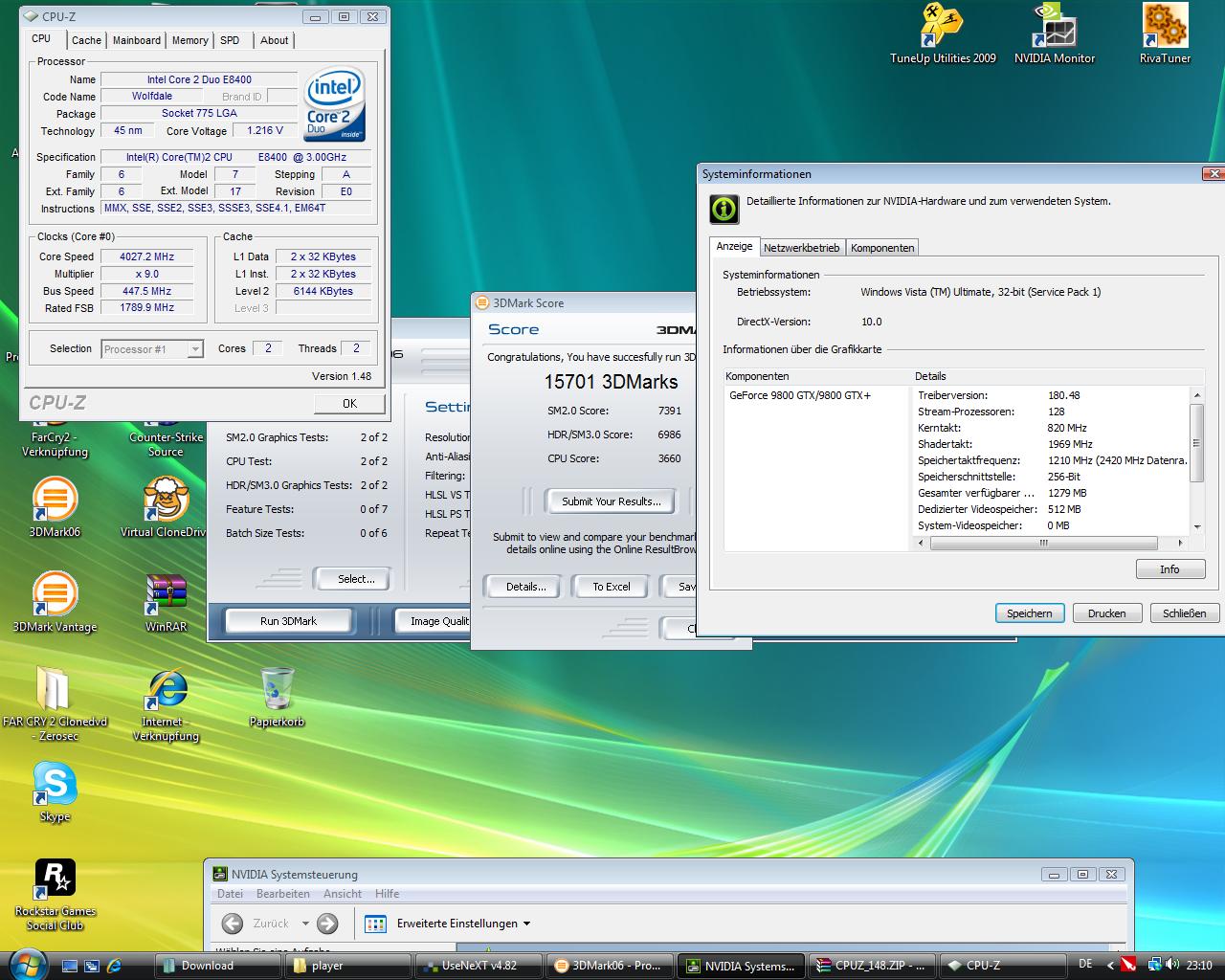Viewport: 1225px width, 980px height.
Task: Click the Speichern button
Action: coord(1029,613)
